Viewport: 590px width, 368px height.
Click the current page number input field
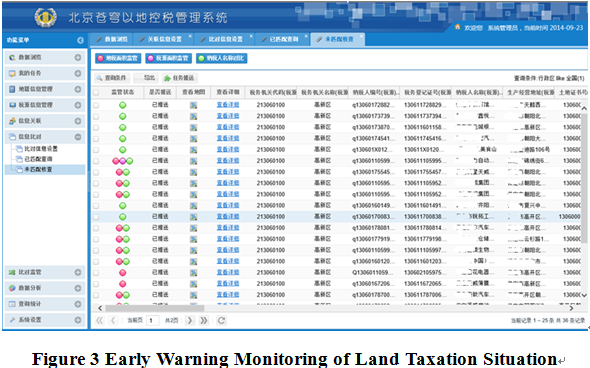[x=152, y=321]
